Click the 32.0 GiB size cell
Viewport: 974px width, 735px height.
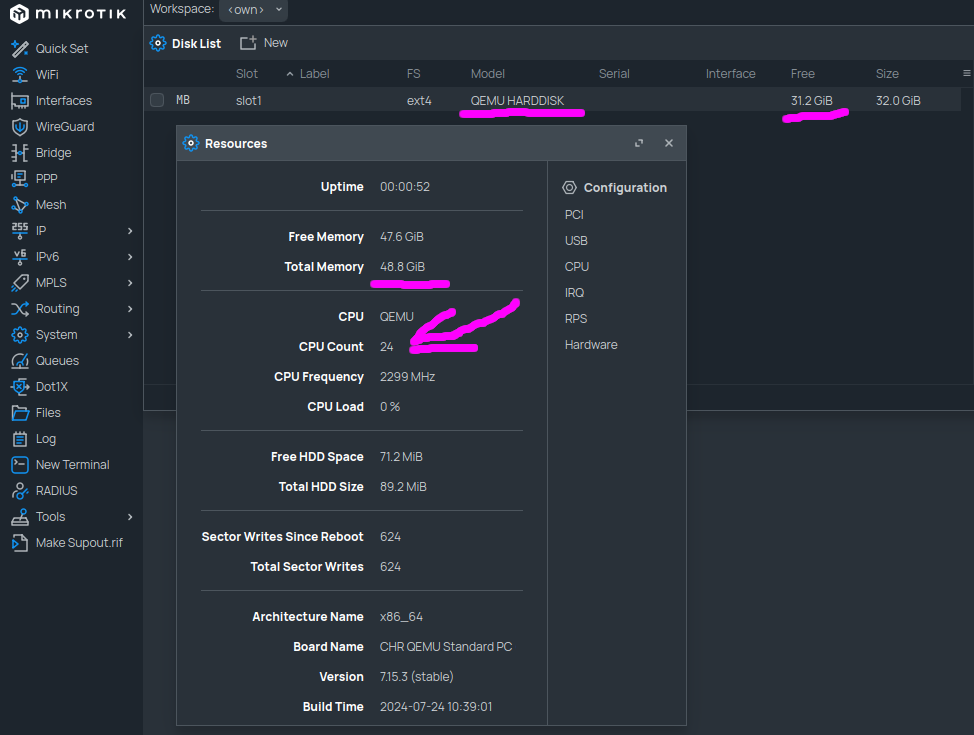click(898, 101)
